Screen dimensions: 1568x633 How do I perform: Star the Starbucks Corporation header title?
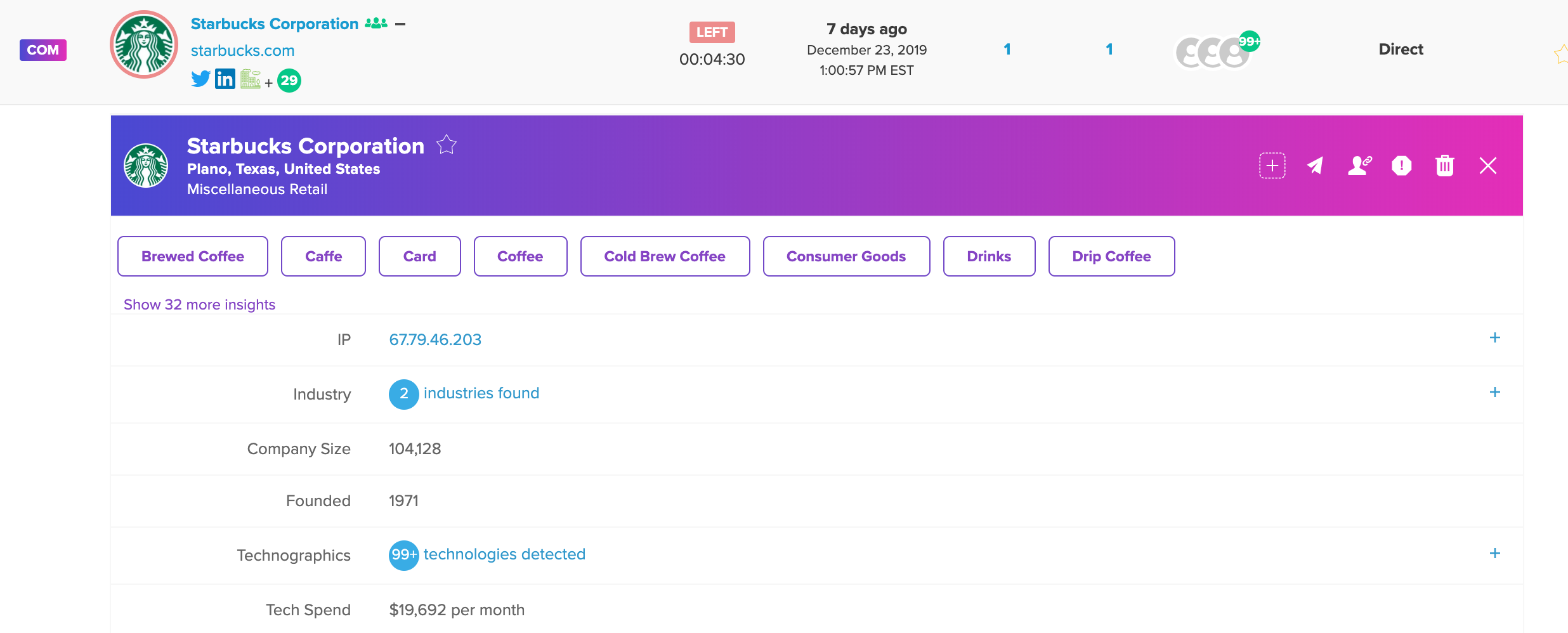click(x=447, y=145)
